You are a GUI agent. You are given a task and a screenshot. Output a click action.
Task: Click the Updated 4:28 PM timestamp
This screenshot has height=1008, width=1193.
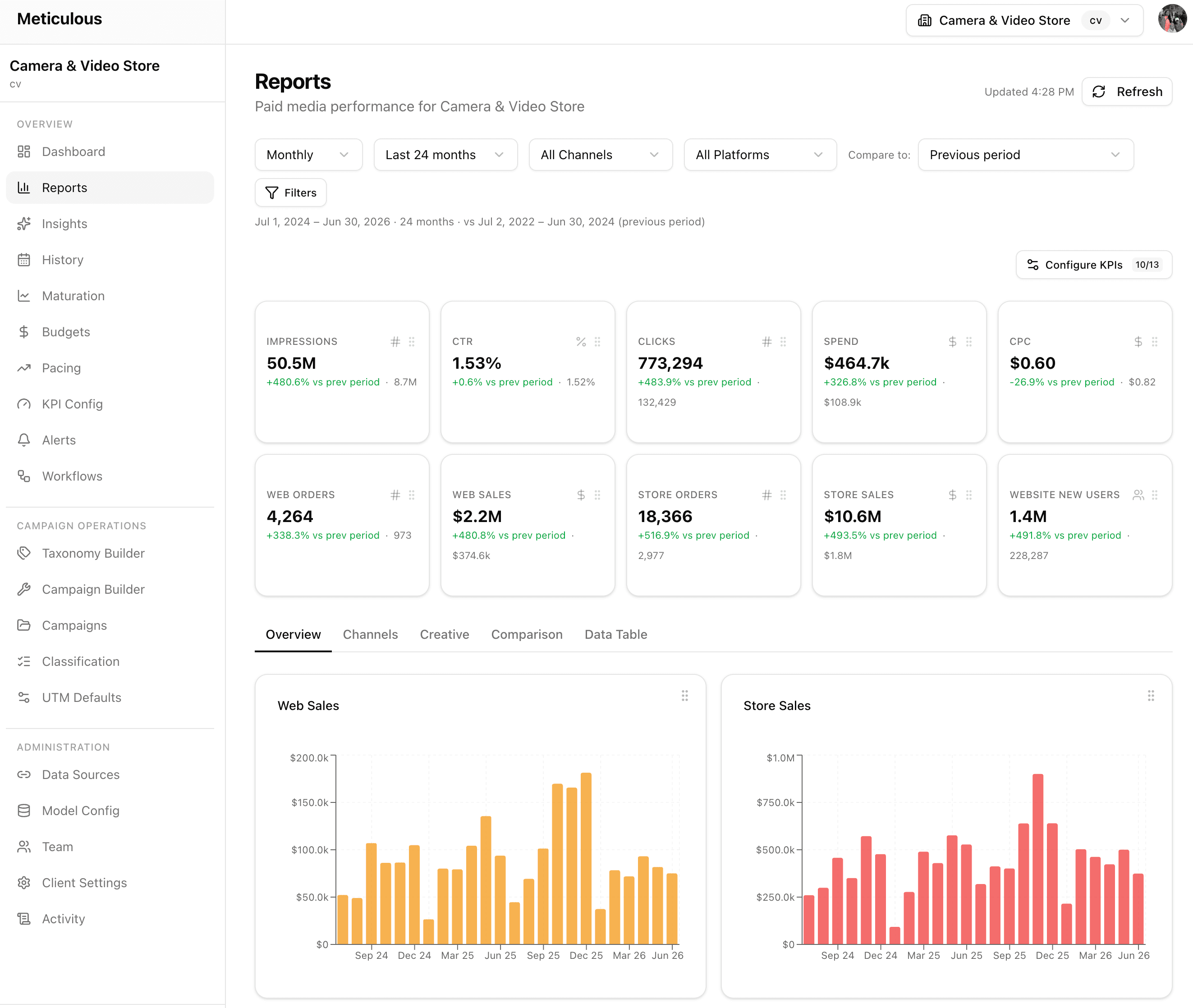(x=1029, y=92)
